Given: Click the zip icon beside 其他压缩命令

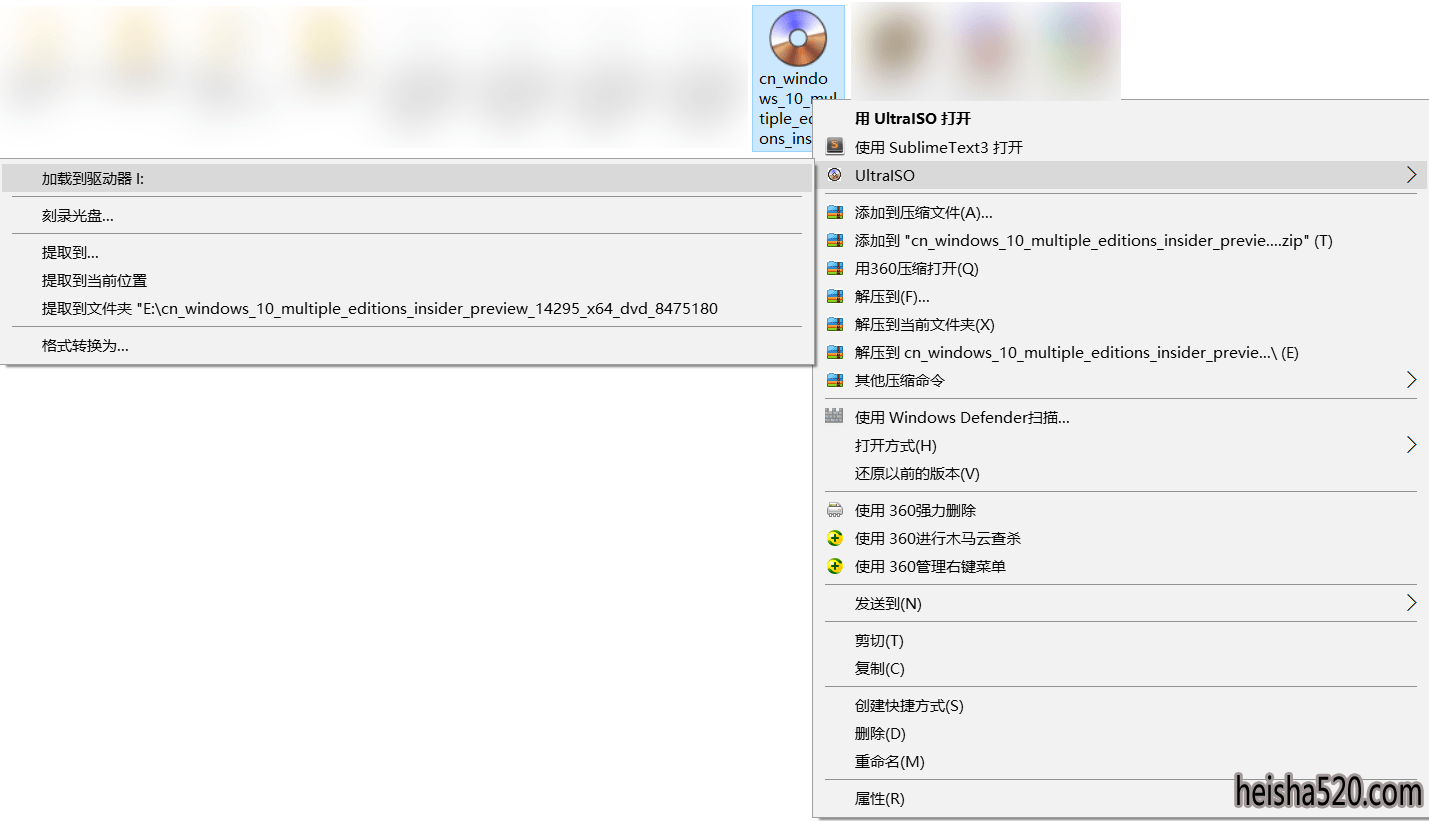Looking at the screenshot, I should (x=835, y=380).
